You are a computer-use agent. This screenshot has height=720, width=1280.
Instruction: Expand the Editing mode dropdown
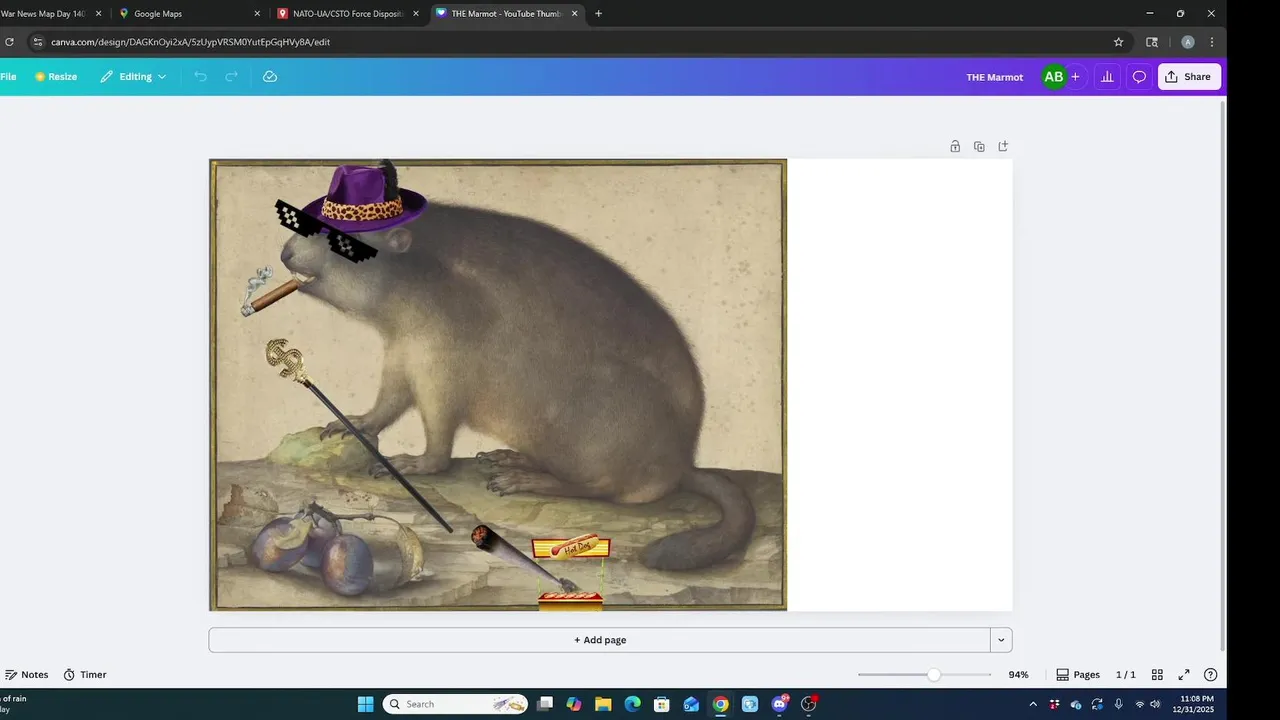pyautogui.click(x=133, y=77)
